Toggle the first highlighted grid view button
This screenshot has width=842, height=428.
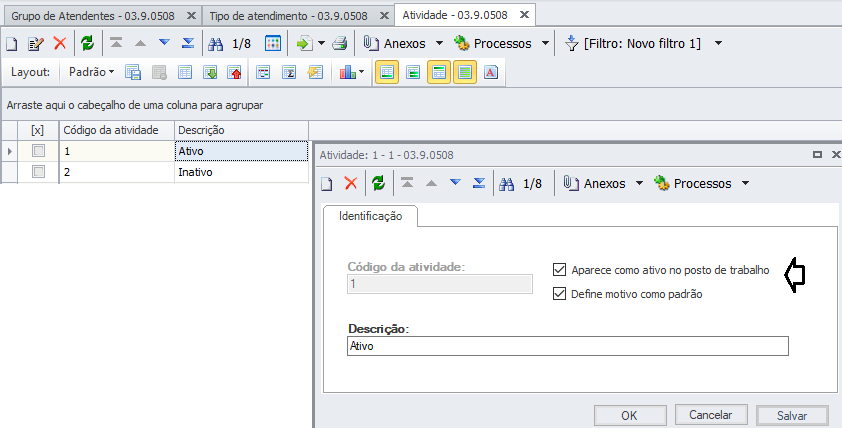click(387, 72)
